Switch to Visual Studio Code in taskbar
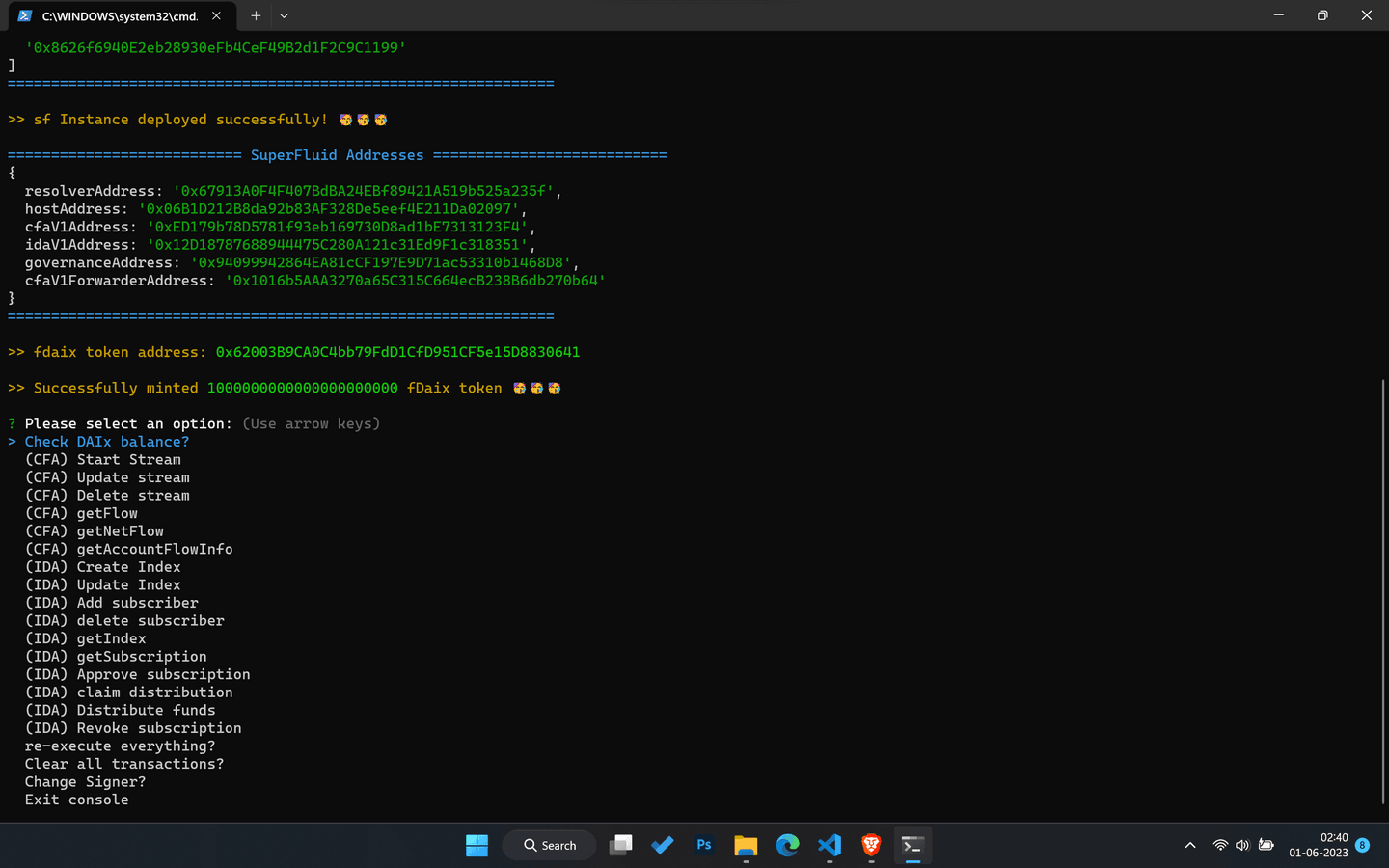 [830, 846]
